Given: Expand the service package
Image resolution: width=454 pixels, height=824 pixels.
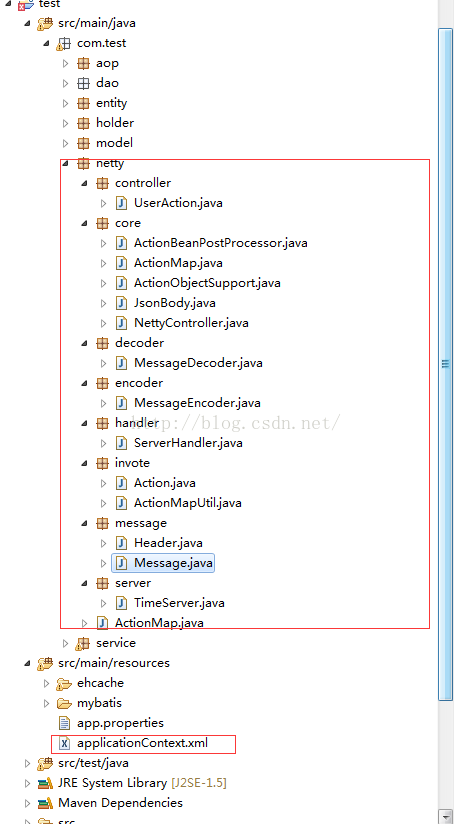Looking at the screenshot, I should coord(65,643).
